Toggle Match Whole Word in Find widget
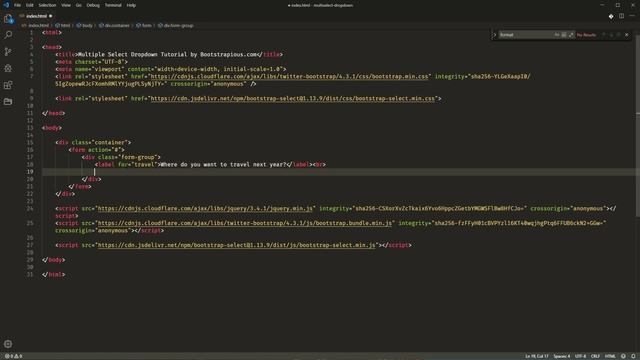 tap(564, 35)
